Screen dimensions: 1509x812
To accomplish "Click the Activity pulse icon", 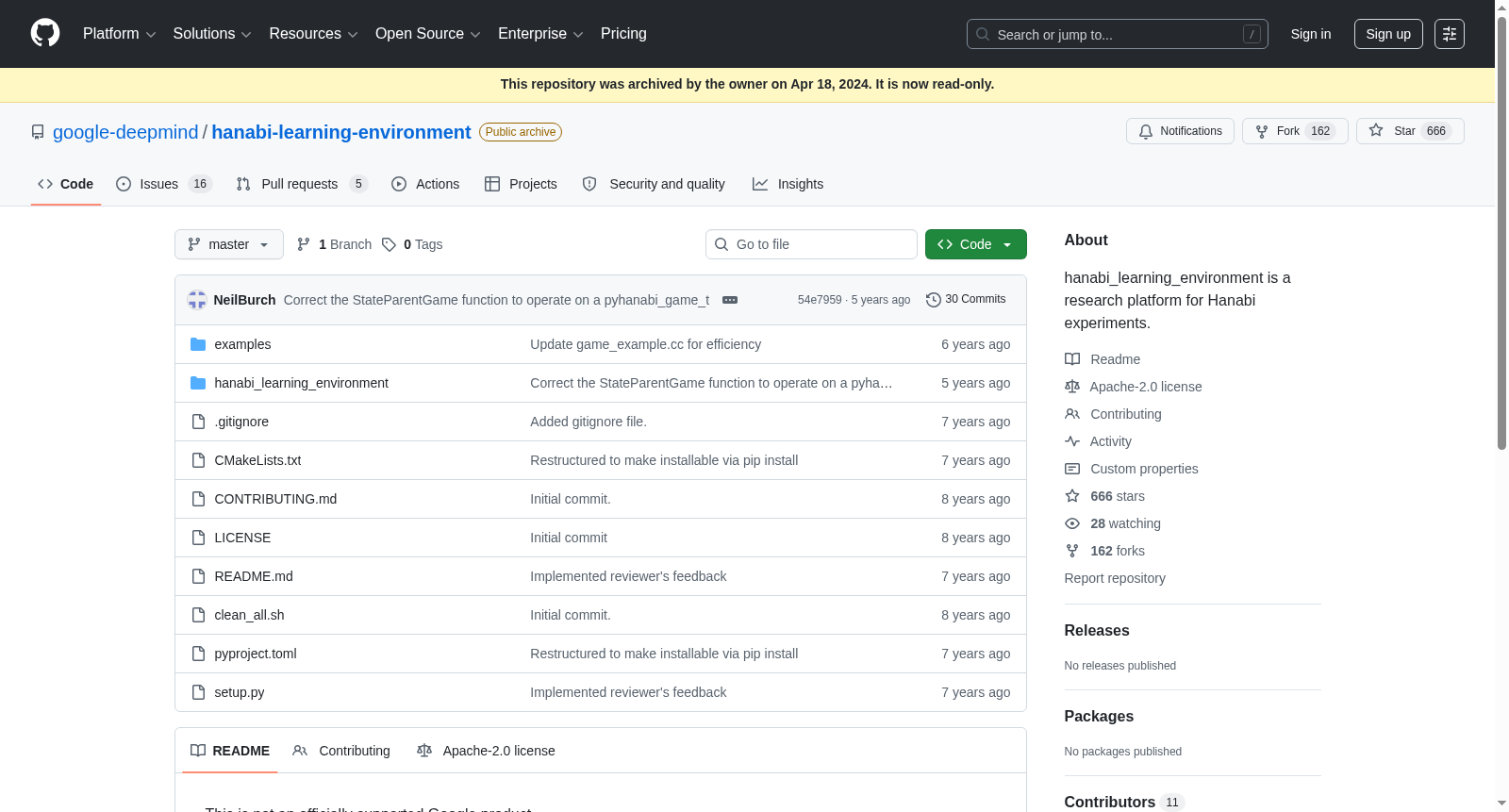I will point(1072,441).
